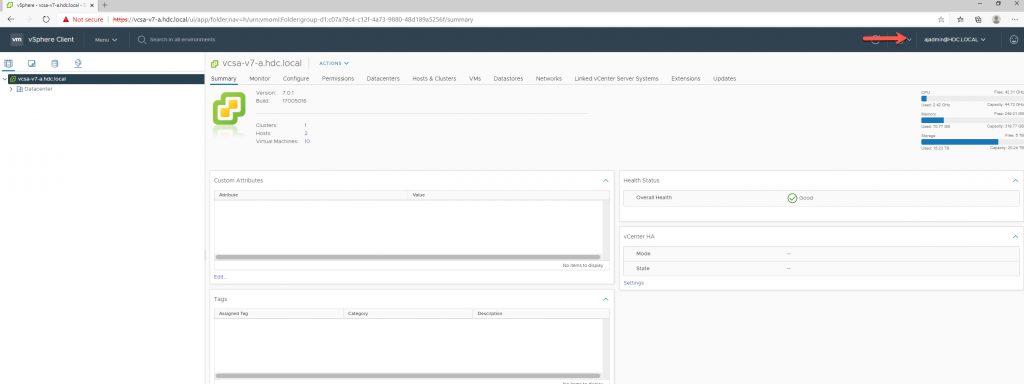Screen dimensions: 1024x384
Task: Open a new browser tab
Action: click(104, 5)
